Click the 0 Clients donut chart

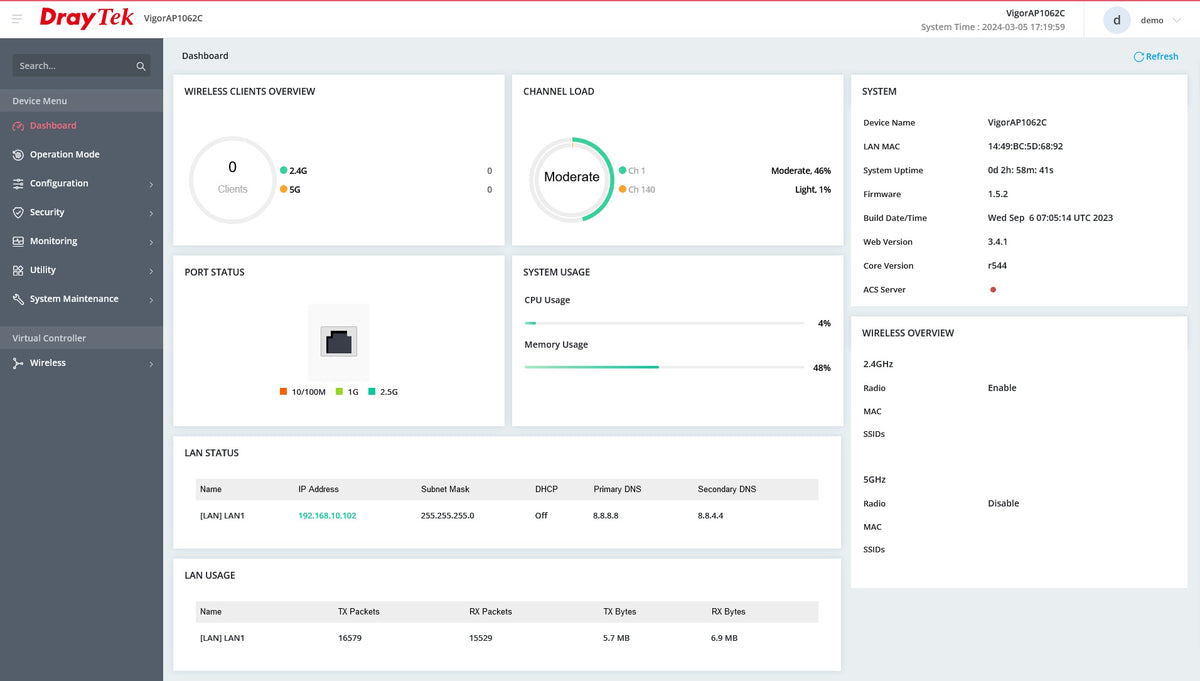coord(232,178)
